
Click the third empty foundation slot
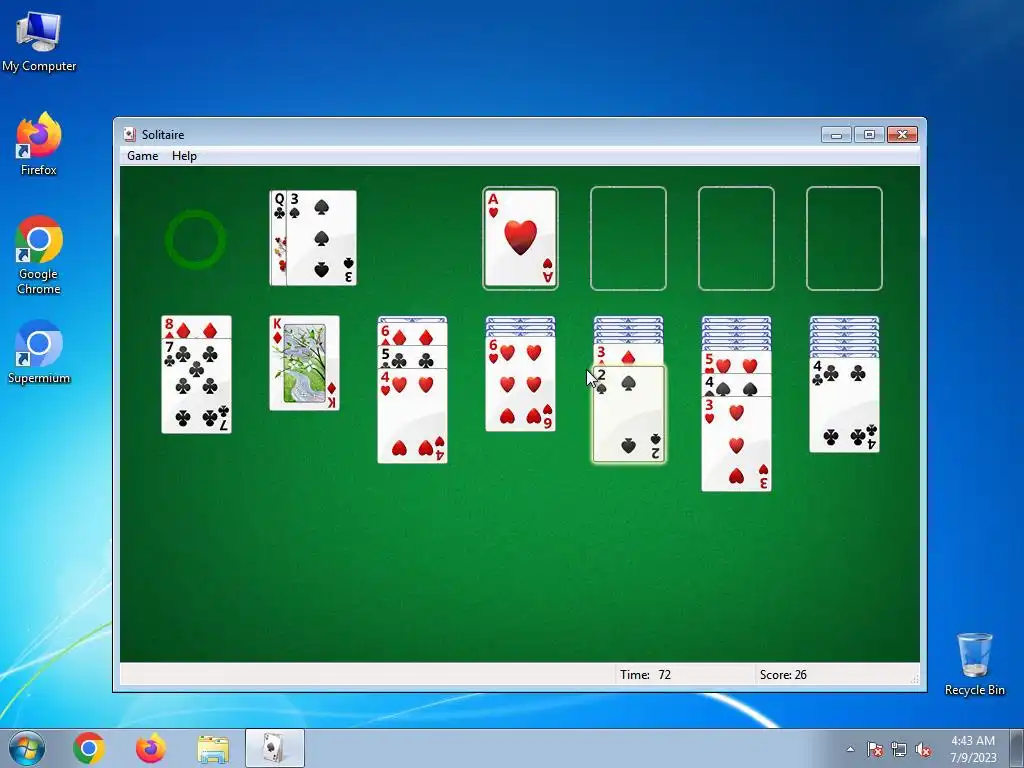pos(736,238)
